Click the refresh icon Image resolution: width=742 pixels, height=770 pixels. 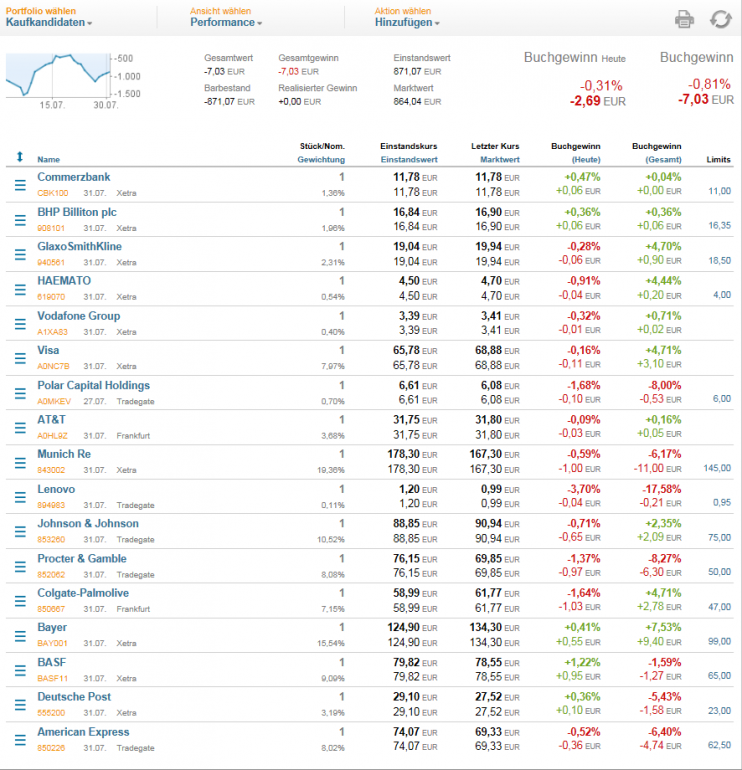tap(721, 20)
